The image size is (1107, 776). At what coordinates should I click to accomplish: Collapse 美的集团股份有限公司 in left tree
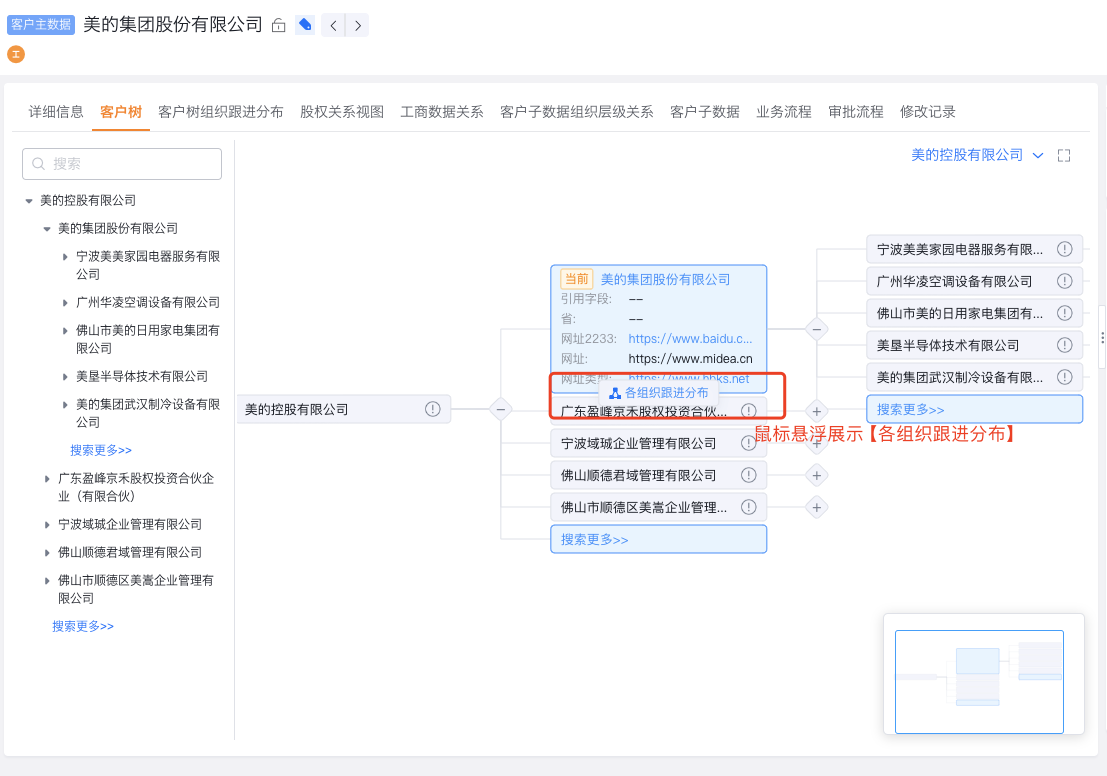(47, 229)
